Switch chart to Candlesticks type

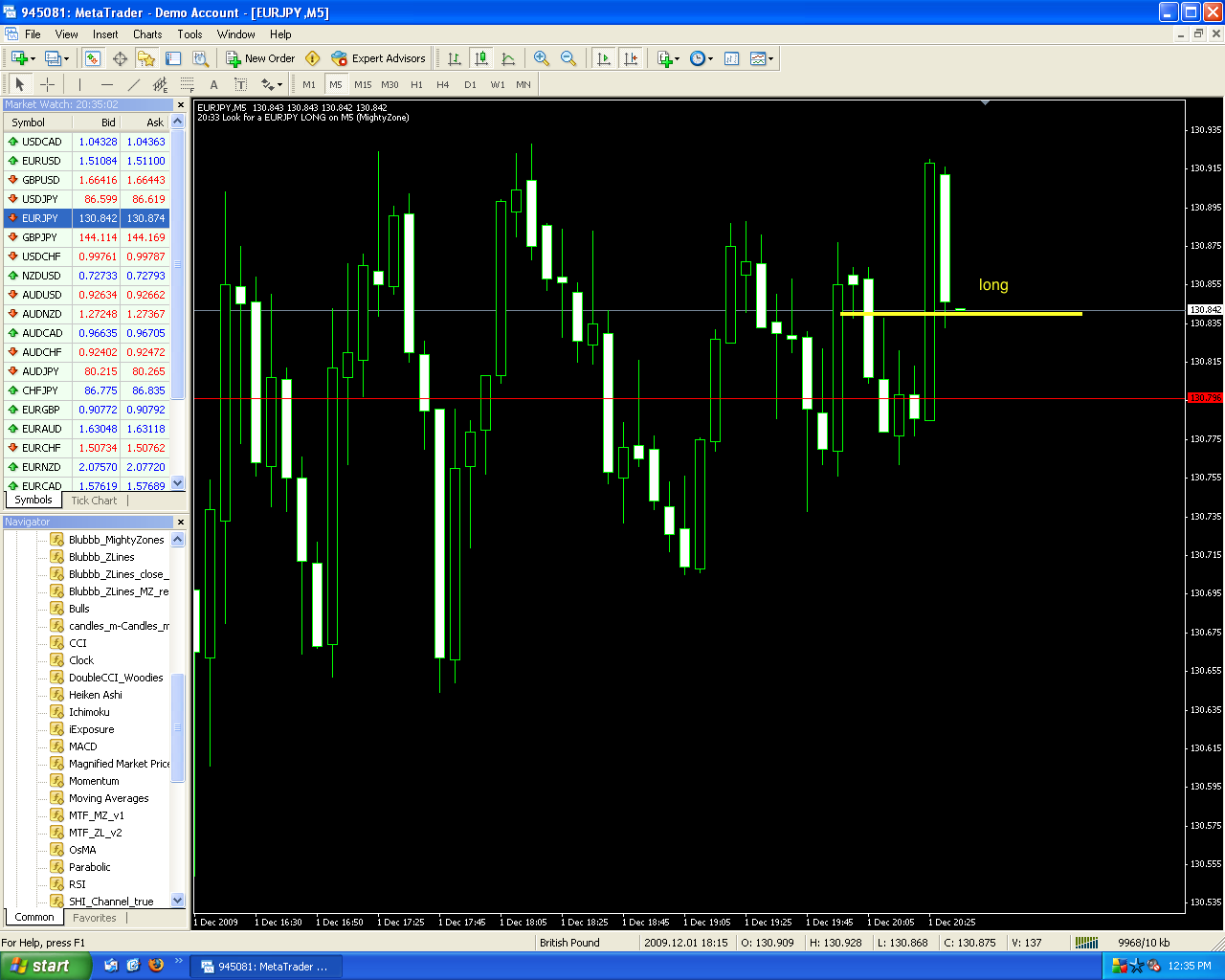point(481,58)
